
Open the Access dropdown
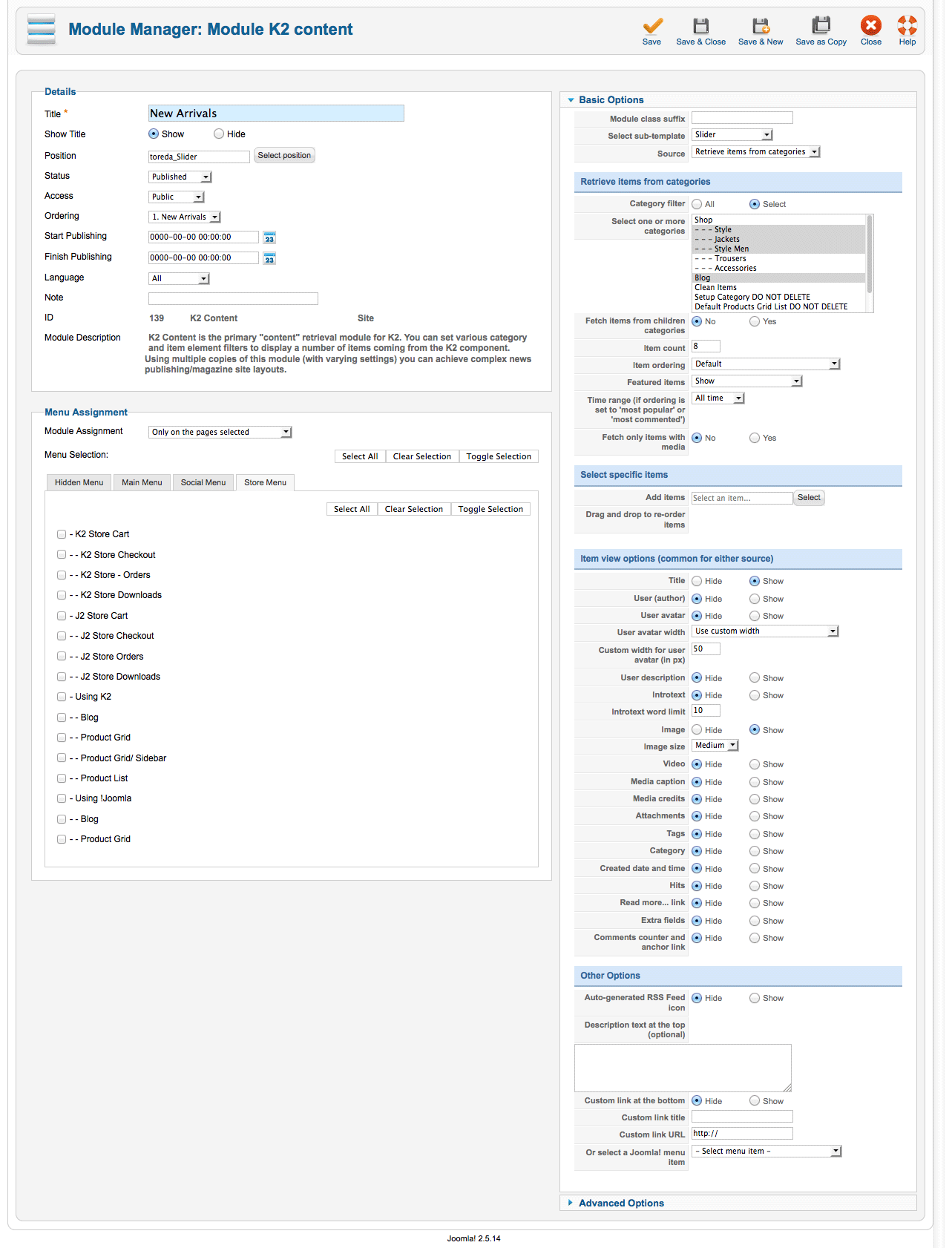pos(177,197)
